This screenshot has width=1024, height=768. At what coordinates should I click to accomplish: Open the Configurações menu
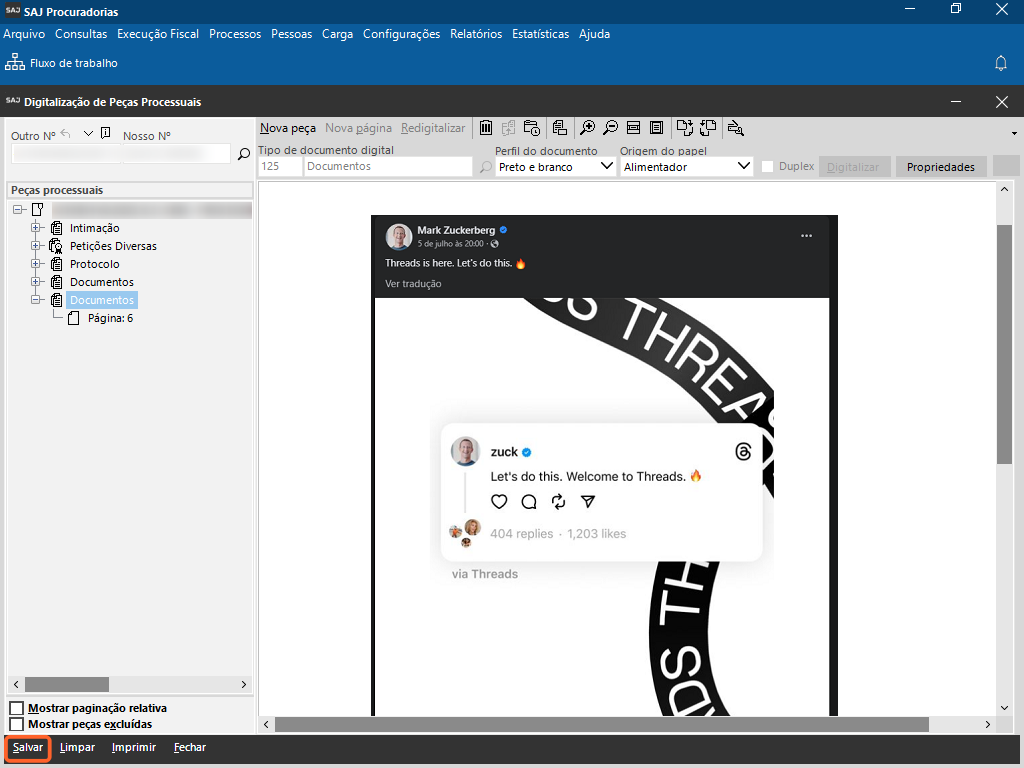(402, 34)
